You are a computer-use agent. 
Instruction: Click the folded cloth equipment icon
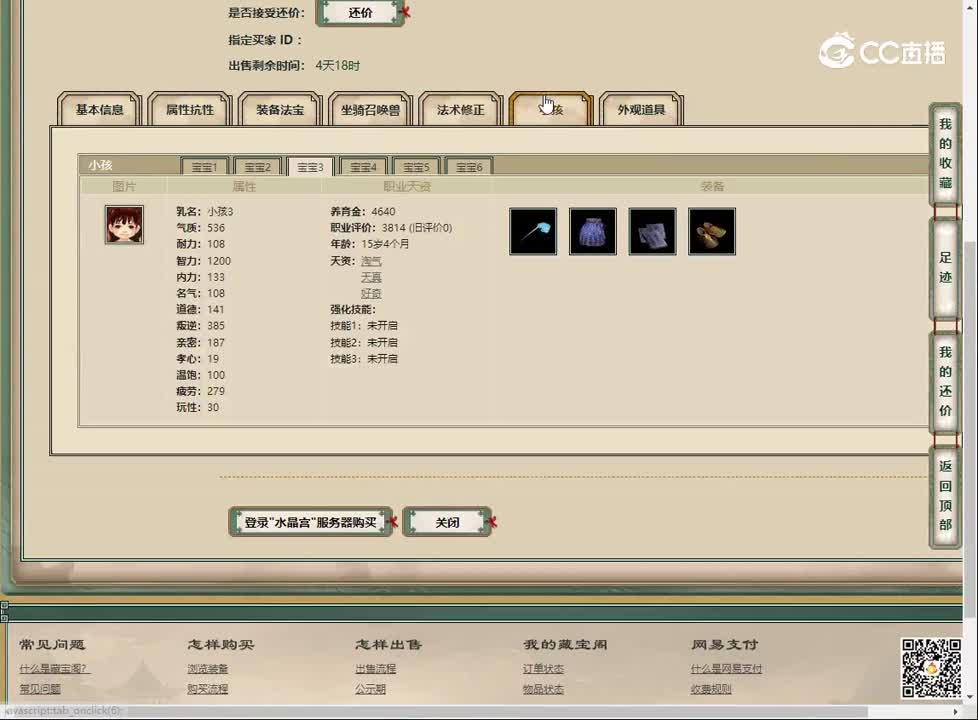652,231
